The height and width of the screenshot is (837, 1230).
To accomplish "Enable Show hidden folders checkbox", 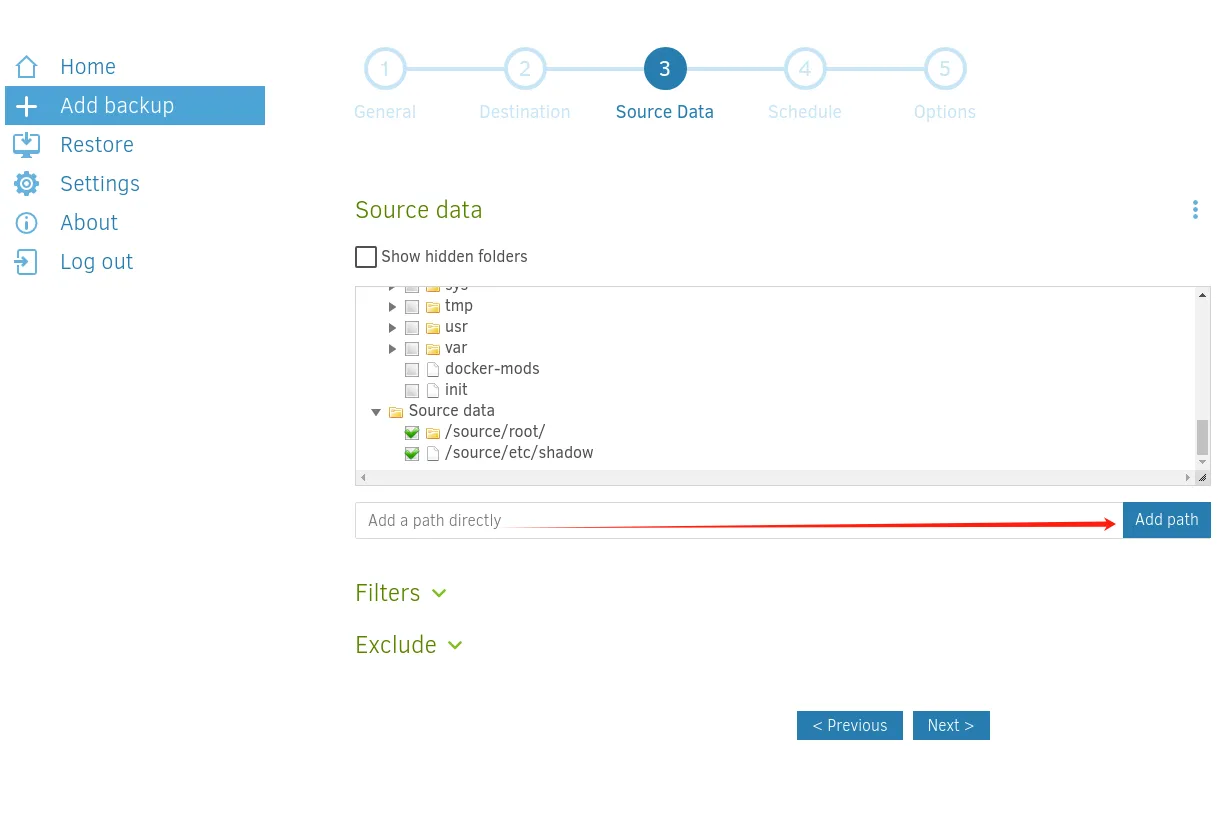I will 366,257.
